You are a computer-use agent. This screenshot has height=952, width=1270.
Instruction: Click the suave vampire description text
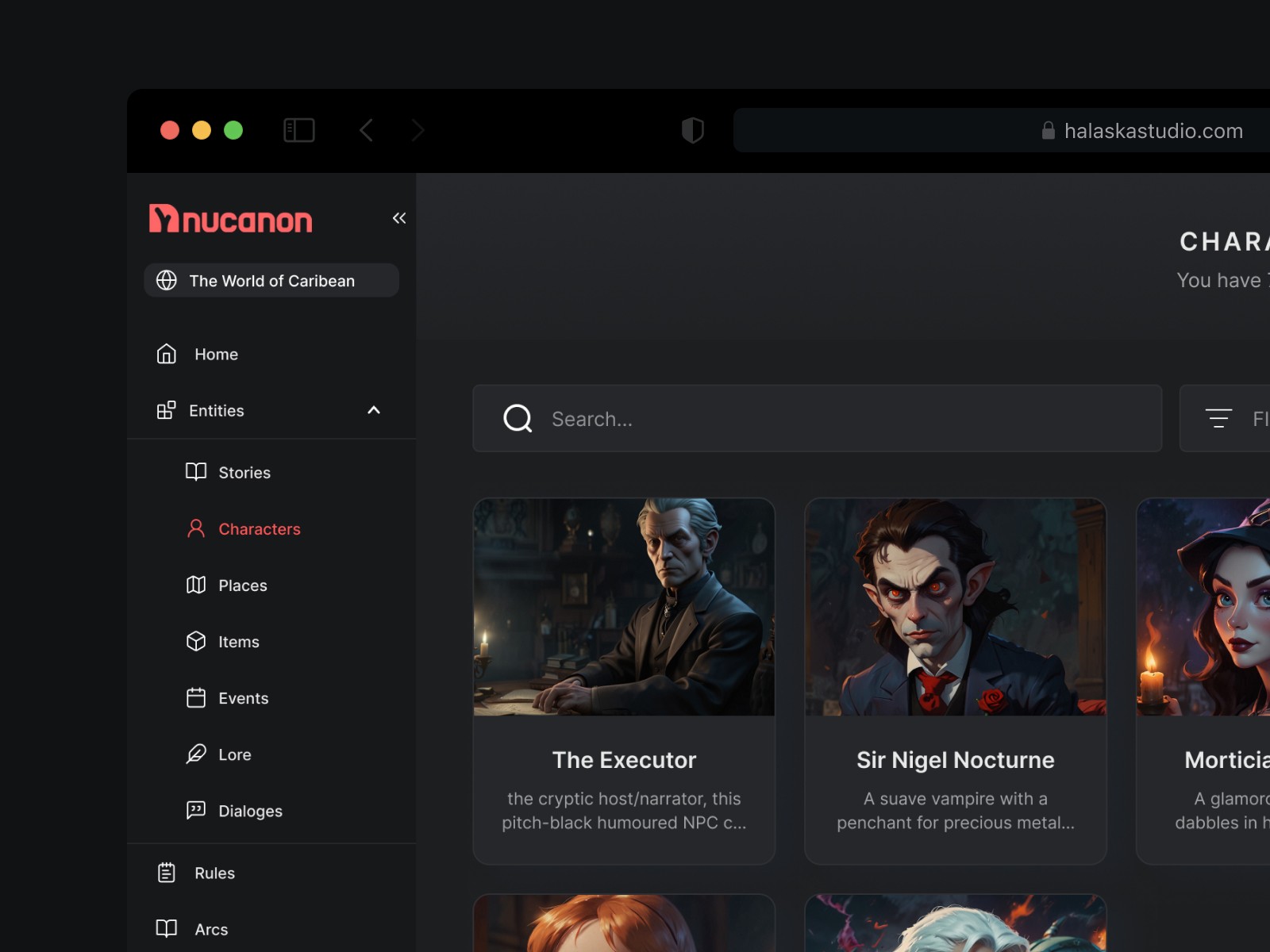[x=956, y=811]
